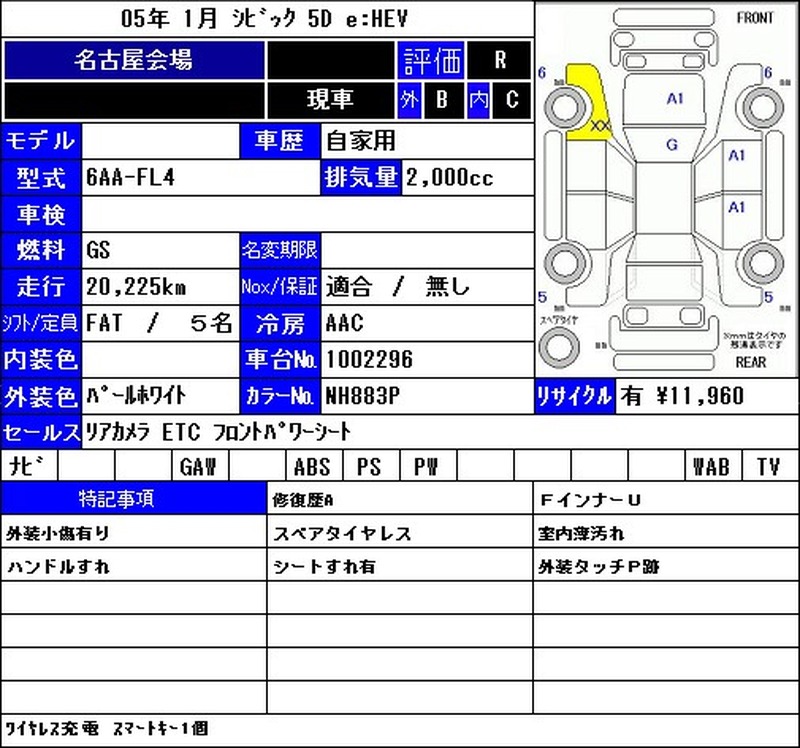Screen dimensions: 800x748
Task: Click the ABS equipment cell
Action: (x=314, y=466)
